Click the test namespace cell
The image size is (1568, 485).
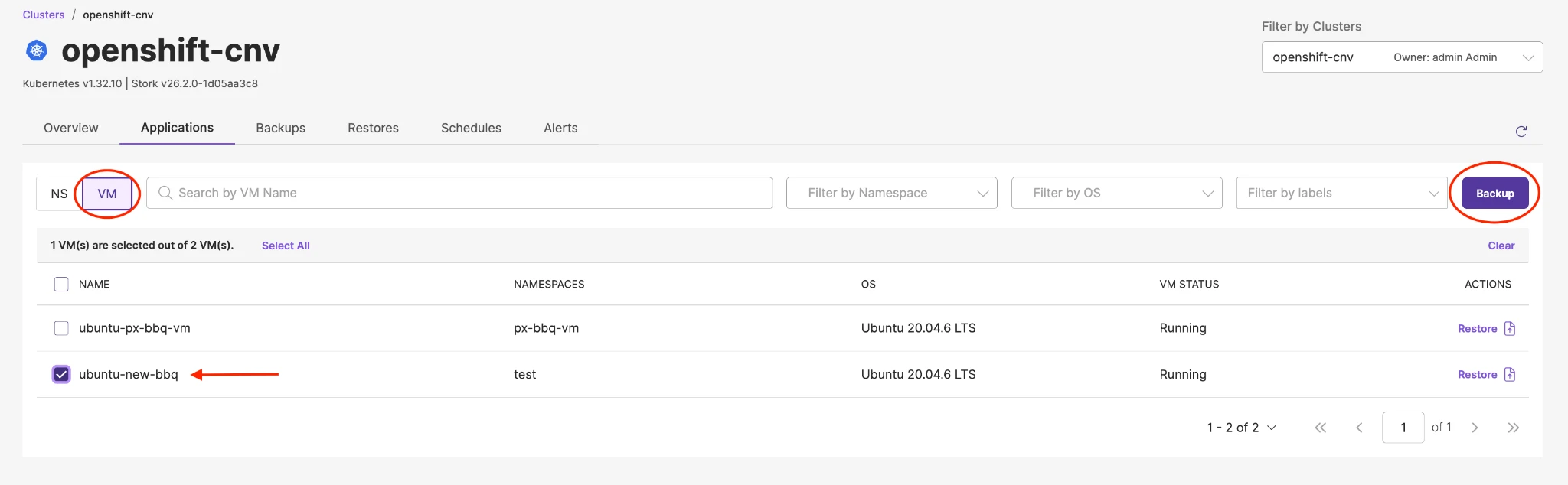pos(524,374)
